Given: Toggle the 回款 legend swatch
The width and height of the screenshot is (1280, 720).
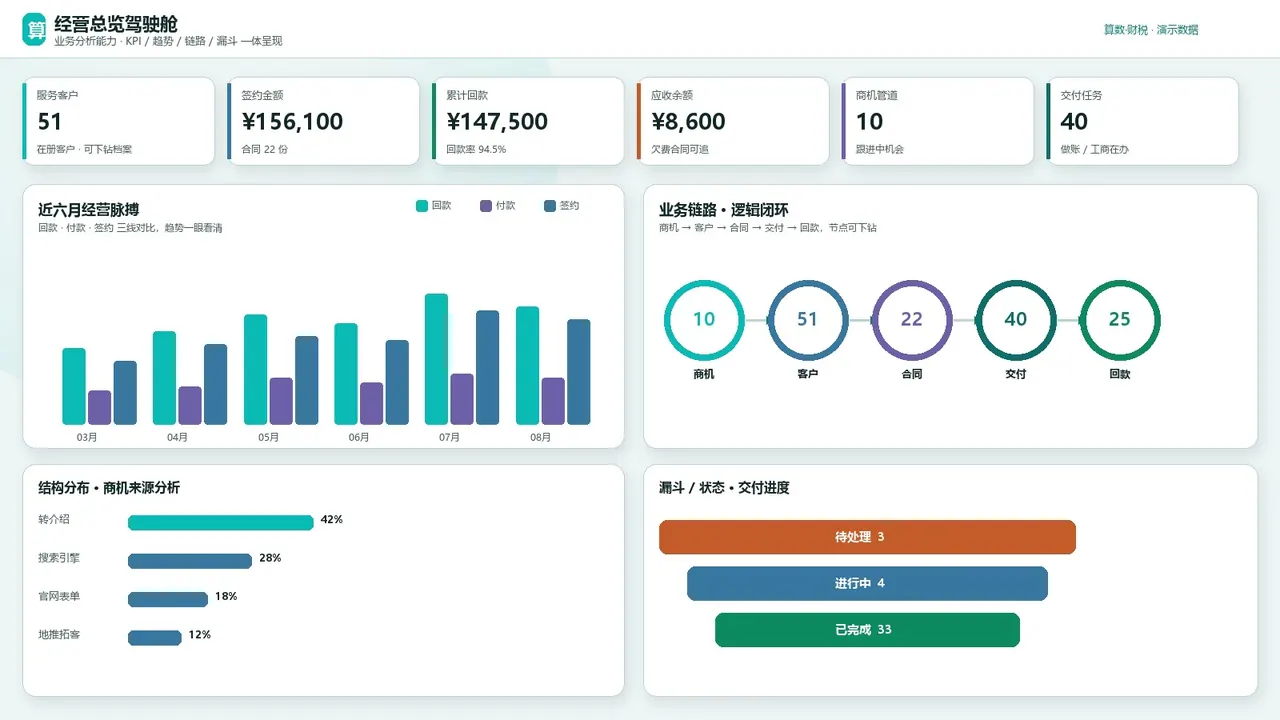Looking at the screenshot, I should 422,206.
